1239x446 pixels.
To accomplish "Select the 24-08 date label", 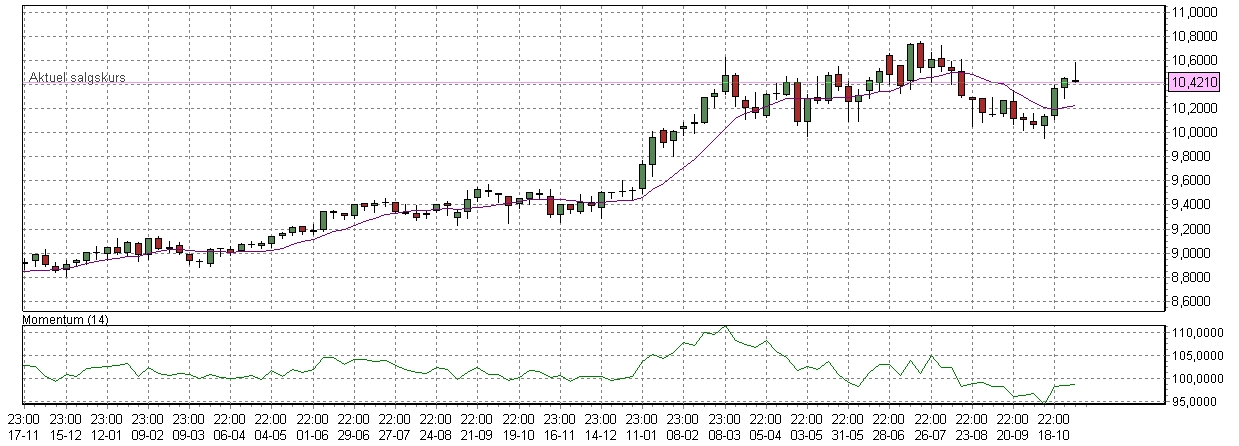I will [x=435, y=435].
